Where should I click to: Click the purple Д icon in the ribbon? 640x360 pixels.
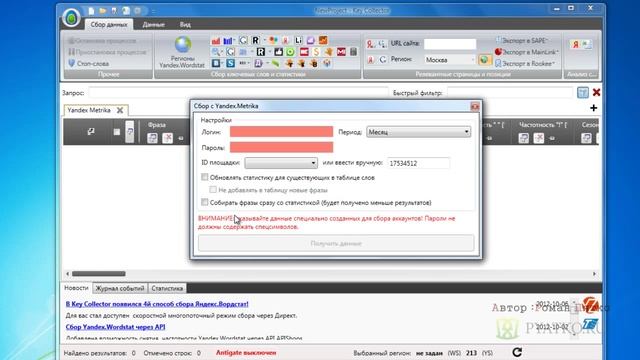pyautogui.click(x=258, y=63)
